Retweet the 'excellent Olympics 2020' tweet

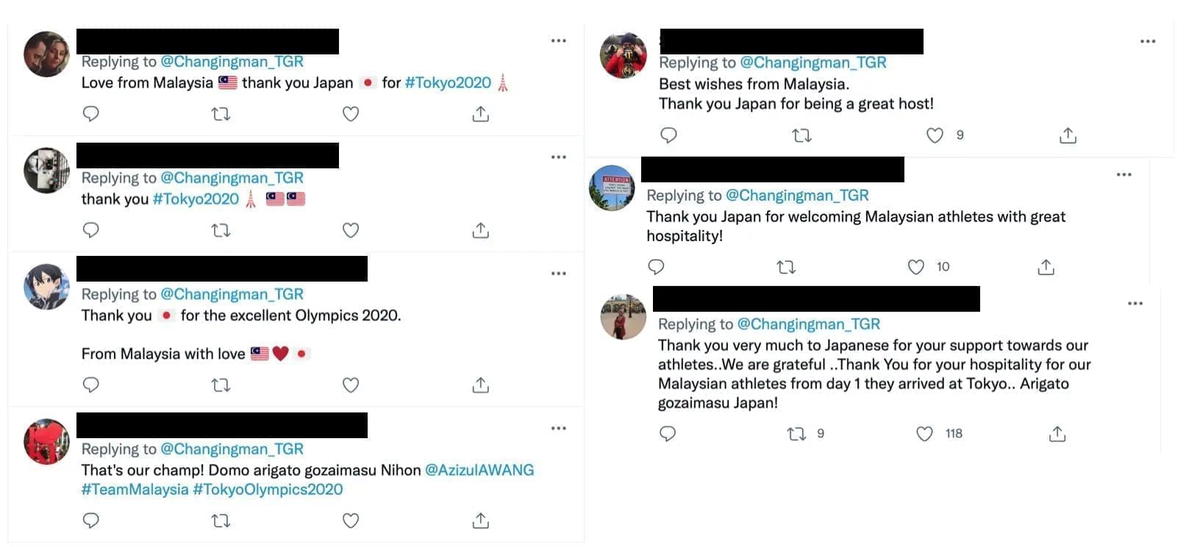pos(221,385)
